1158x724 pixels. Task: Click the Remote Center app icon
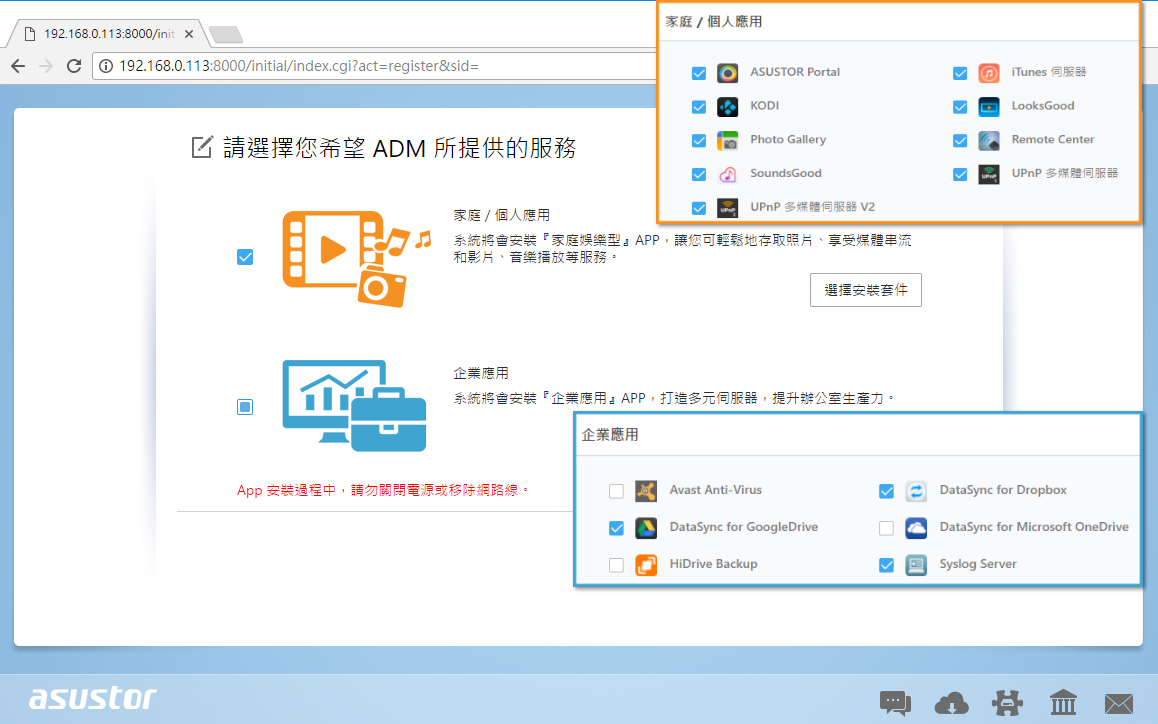989,140
